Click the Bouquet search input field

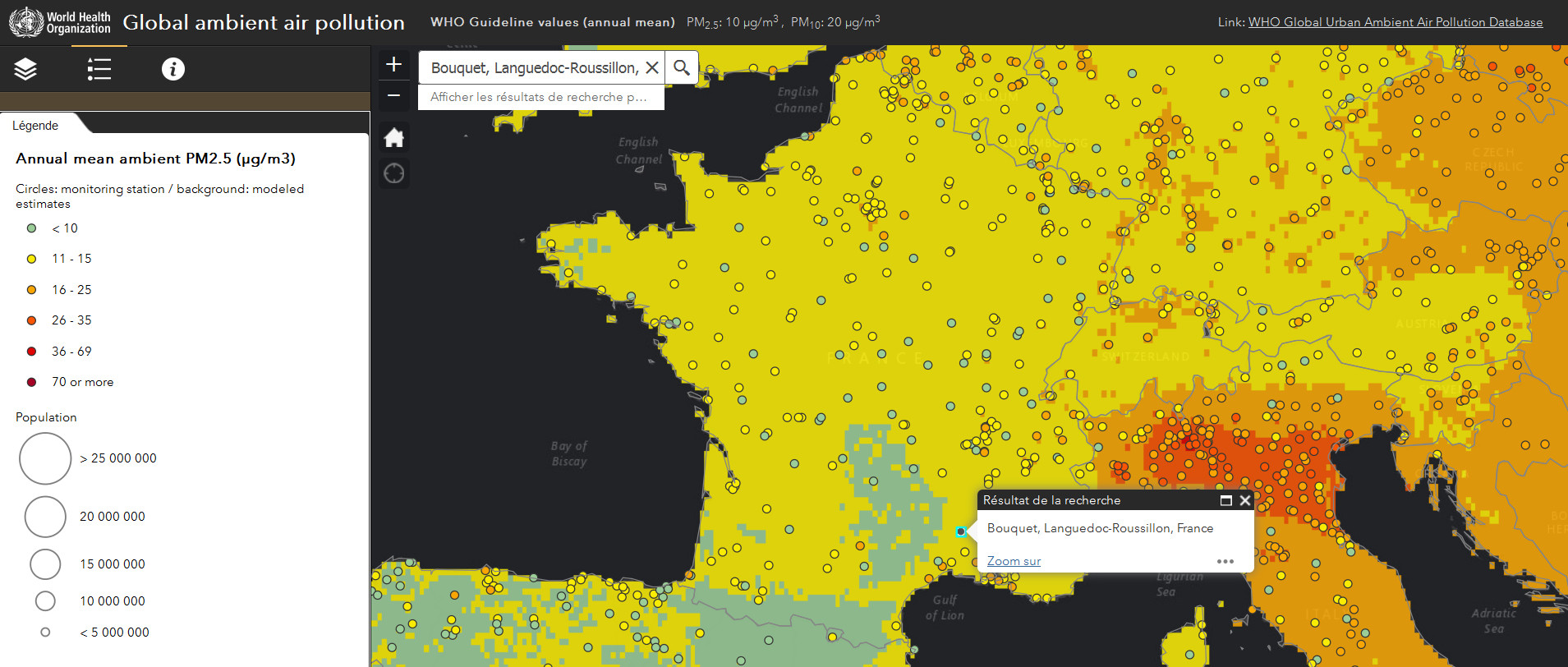534,67
